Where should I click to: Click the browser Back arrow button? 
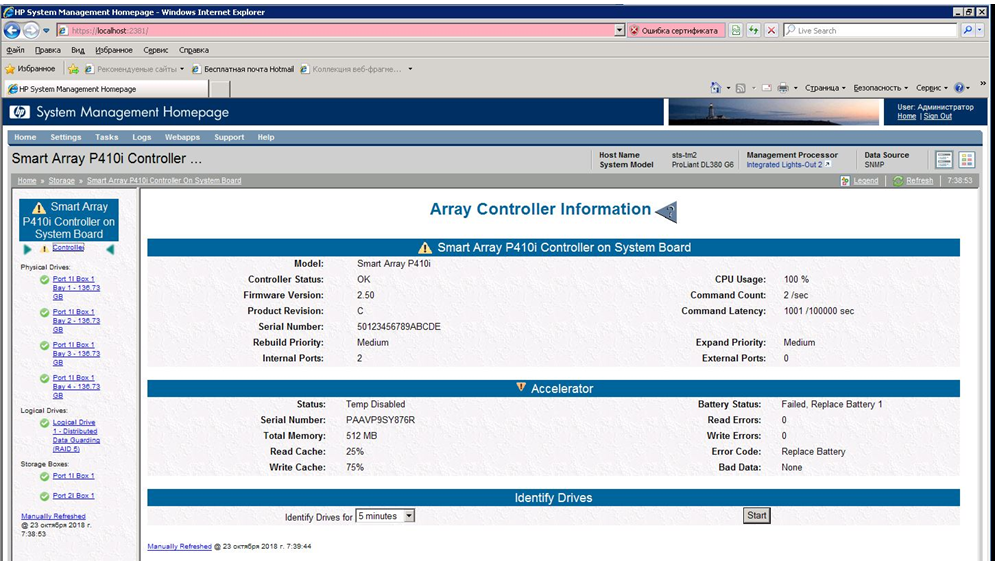pos(12,30)
